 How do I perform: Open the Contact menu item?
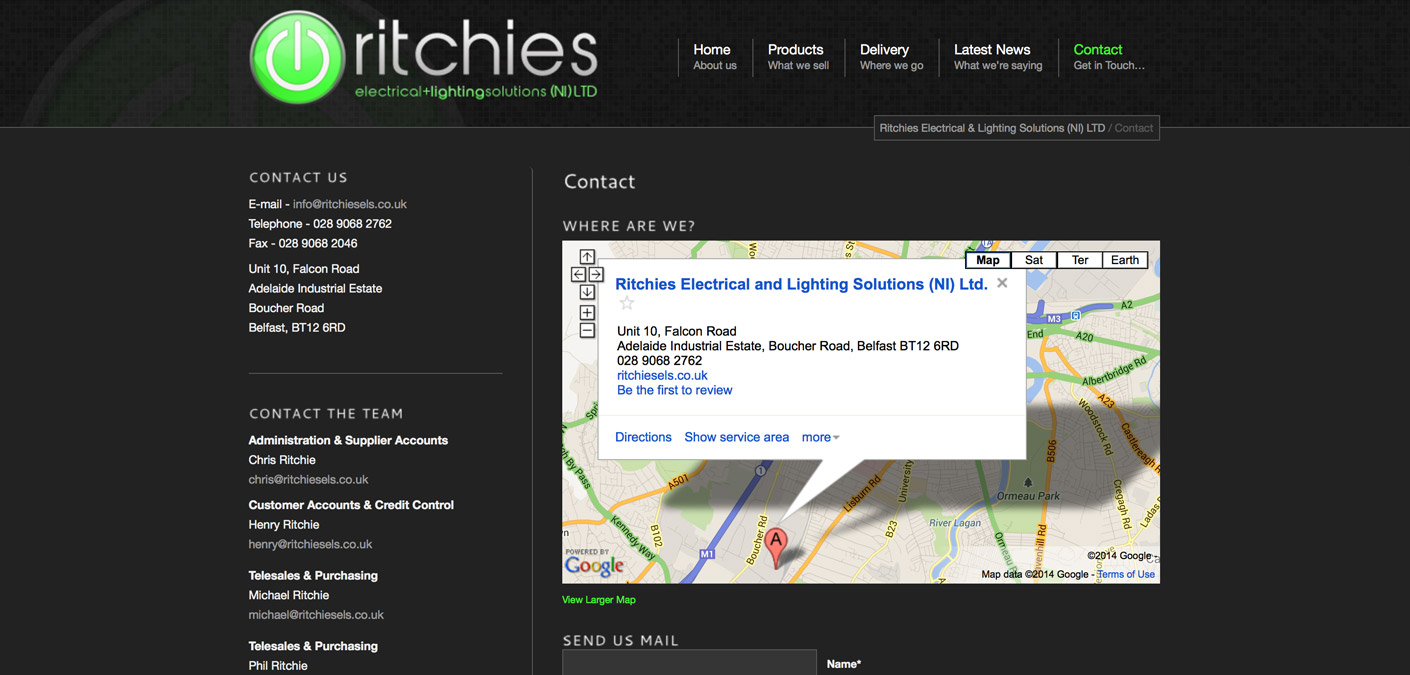[x=1108, y=57]
